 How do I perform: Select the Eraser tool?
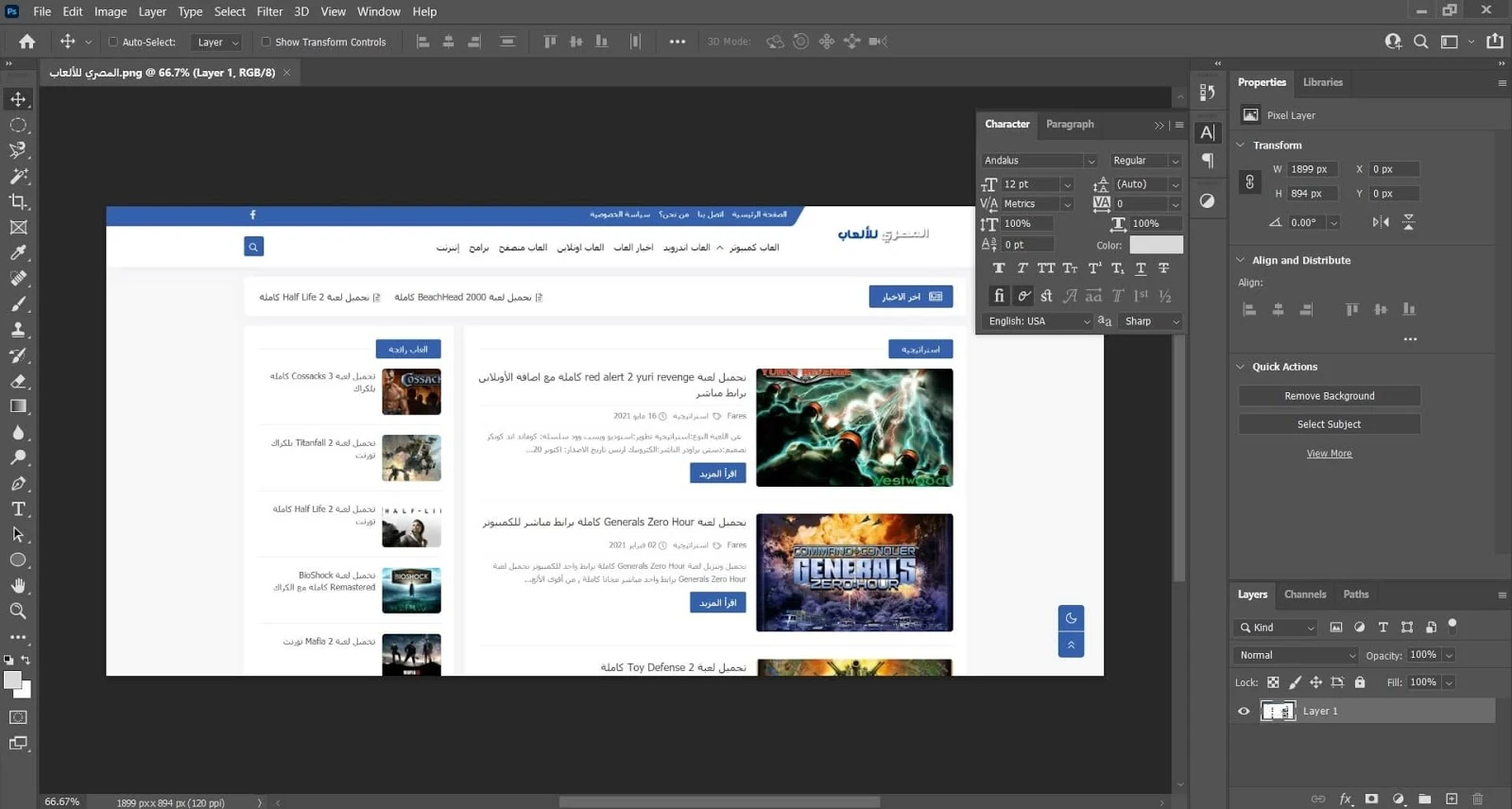[x=18, y=381]
